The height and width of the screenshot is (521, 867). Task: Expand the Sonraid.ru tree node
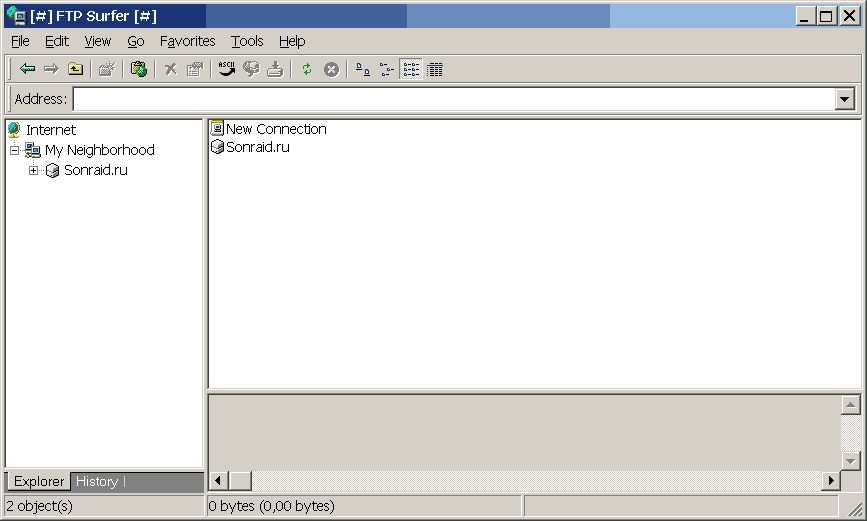(34, 170)
